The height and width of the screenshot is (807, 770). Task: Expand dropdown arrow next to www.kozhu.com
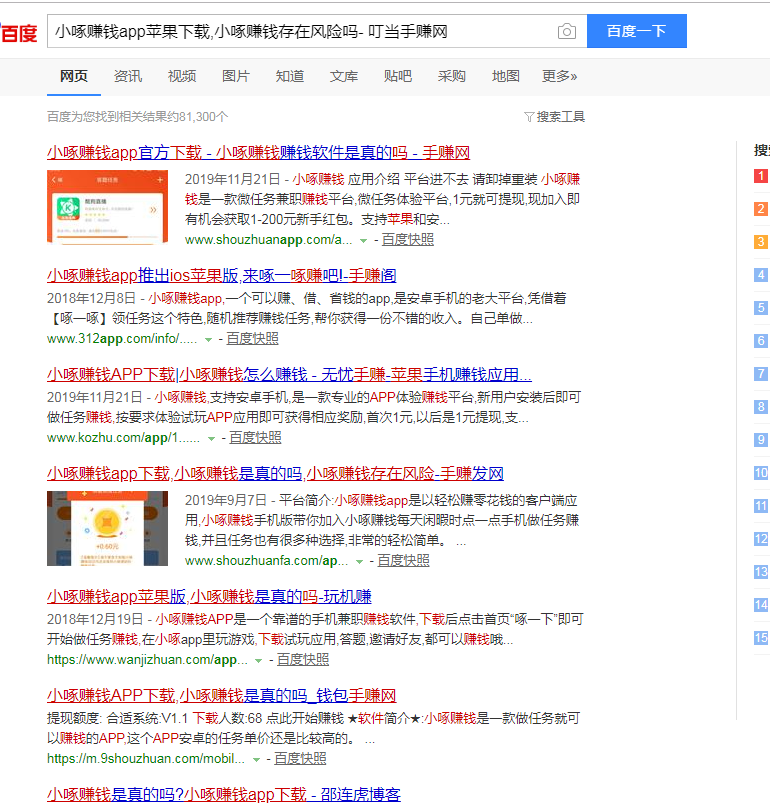coord(211,438)
